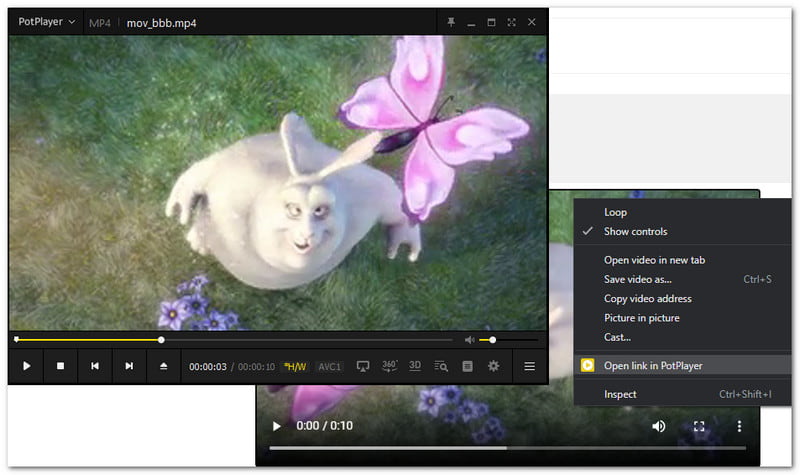This screenshot has height=475, width=800.
Task: Select 'Open link in PotPlayer'
Action: coord(653,366)
